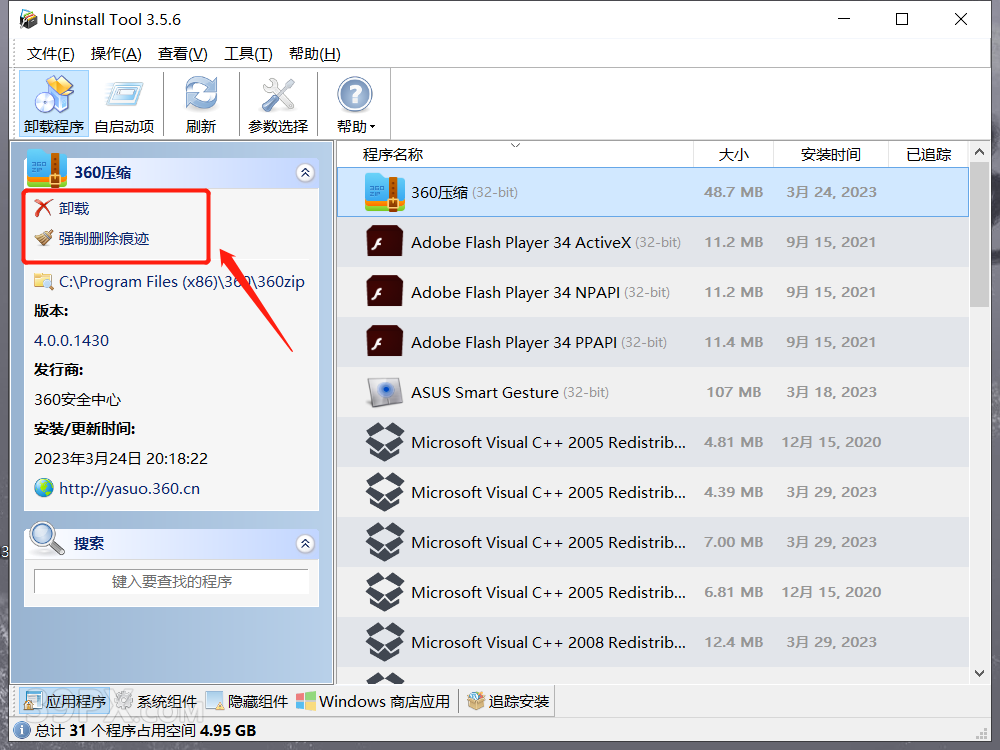Click the 刷新 refresh icon
This screenshot has height=750, width=1000.
point(201,104)
